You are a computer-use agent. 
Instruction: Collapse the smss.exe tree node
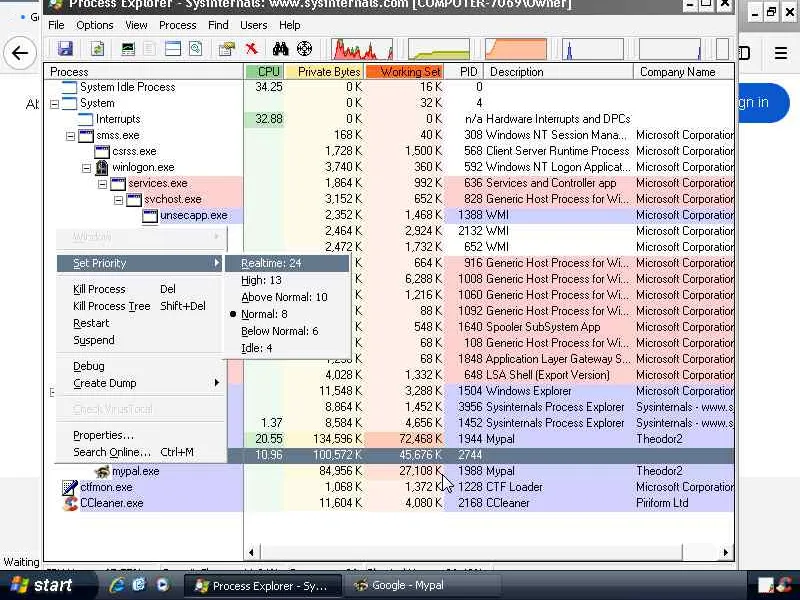pyautogui.click(x=70, y=136)
